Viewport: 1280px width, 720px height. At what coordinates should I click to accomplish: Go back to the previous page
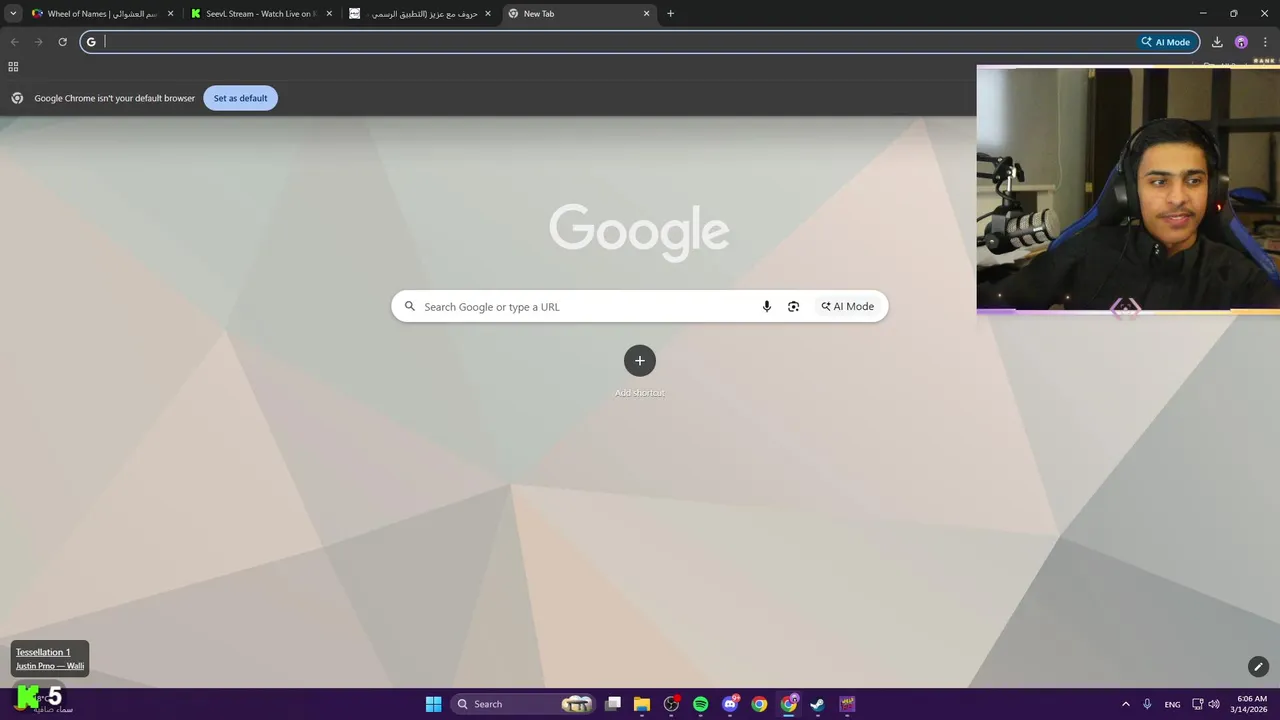pos(14,42)
